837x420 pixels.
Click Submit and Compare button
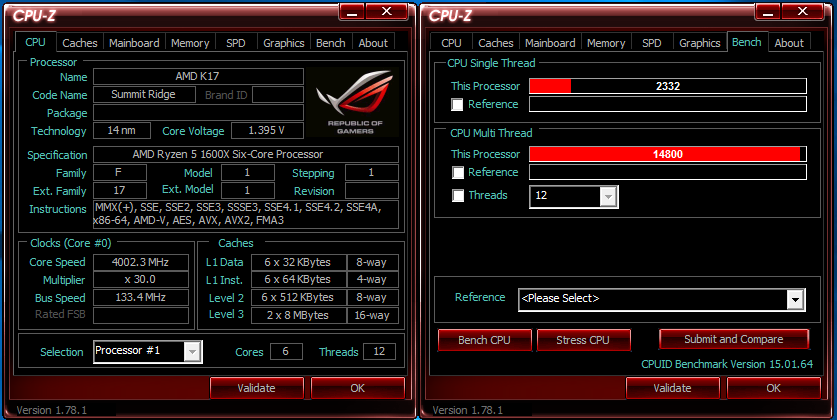pos(734,339)
